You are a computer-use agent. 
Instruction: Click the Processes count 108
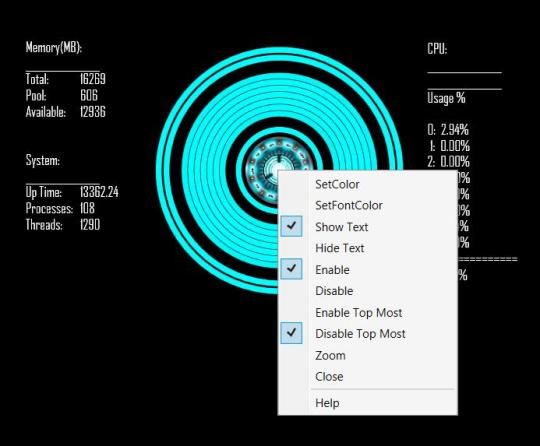[87, 208]
